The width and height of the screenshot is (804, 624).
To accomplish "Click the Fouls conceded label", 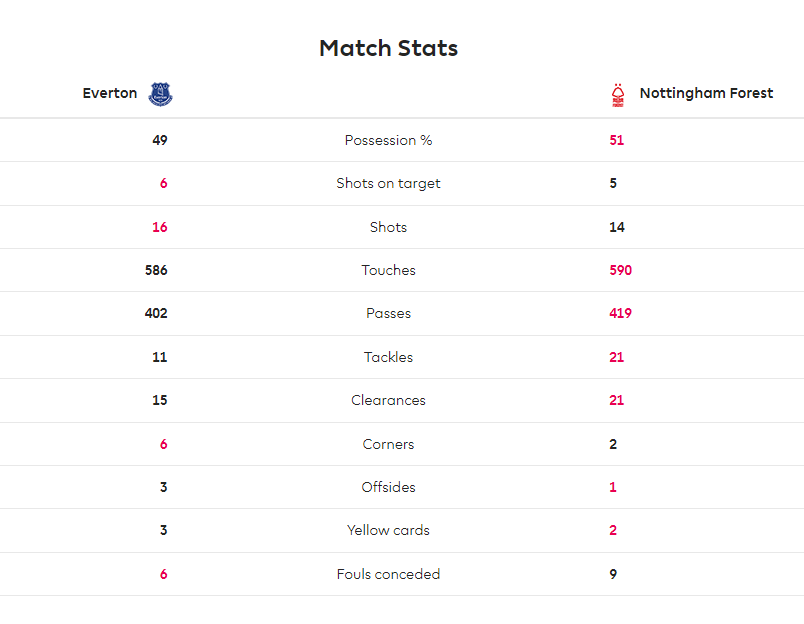I will (388, 574).
